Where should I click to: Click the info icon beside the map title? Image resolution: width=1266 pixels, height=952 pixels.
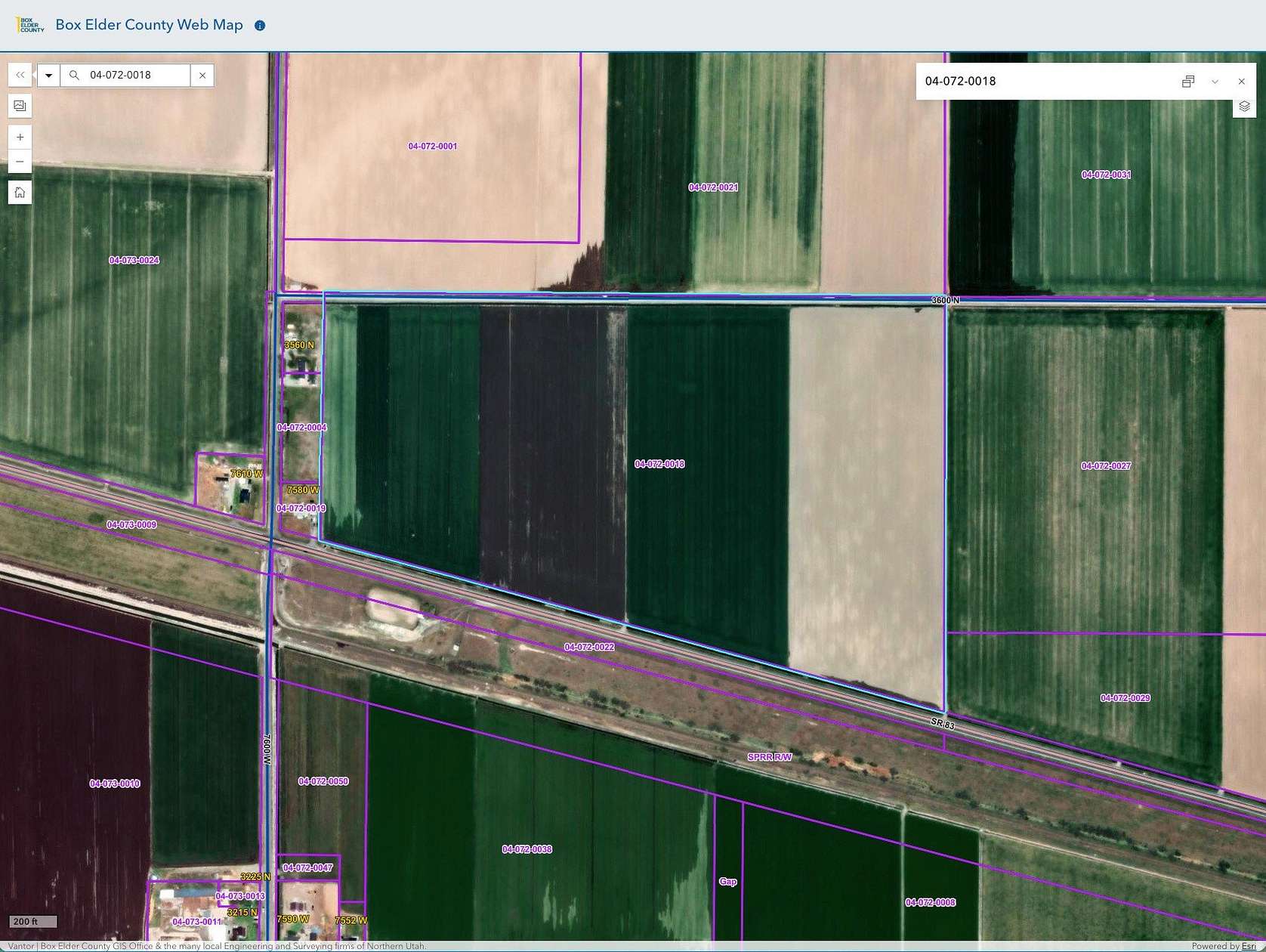click(x=259, y=25)
